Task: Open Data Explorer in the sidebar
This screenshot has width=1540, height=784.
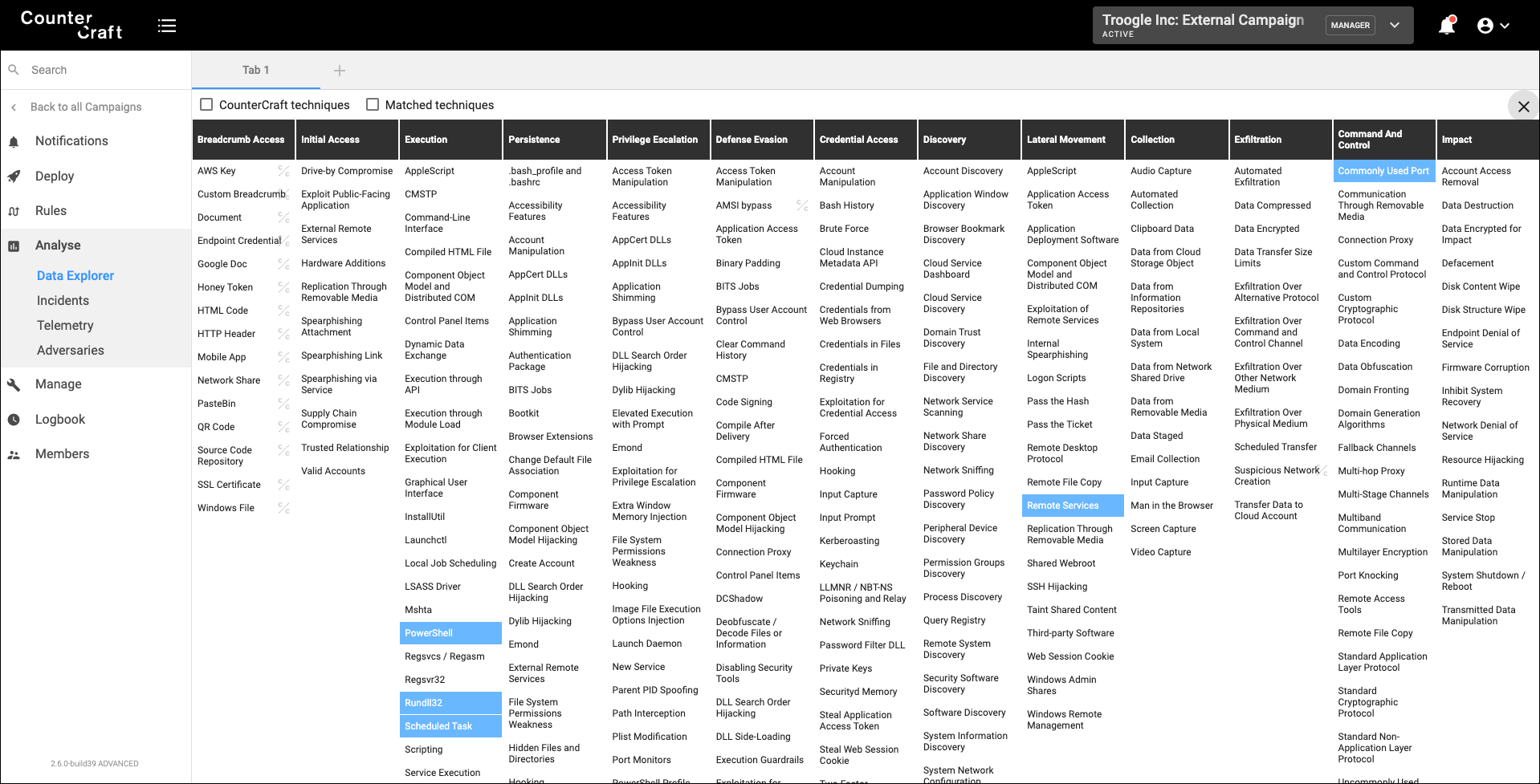Action: [75, 275]
